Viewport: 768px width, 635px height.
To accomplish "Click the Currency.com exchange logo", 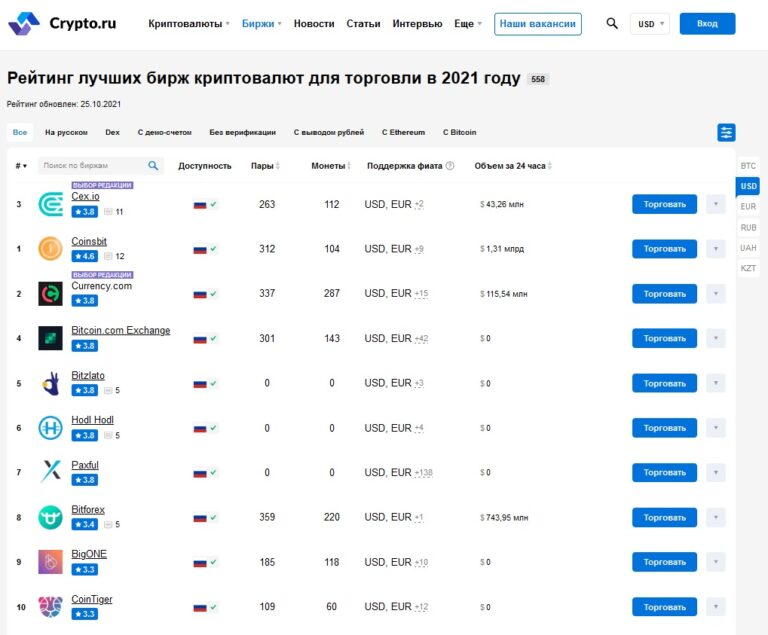I will [50, 293].
